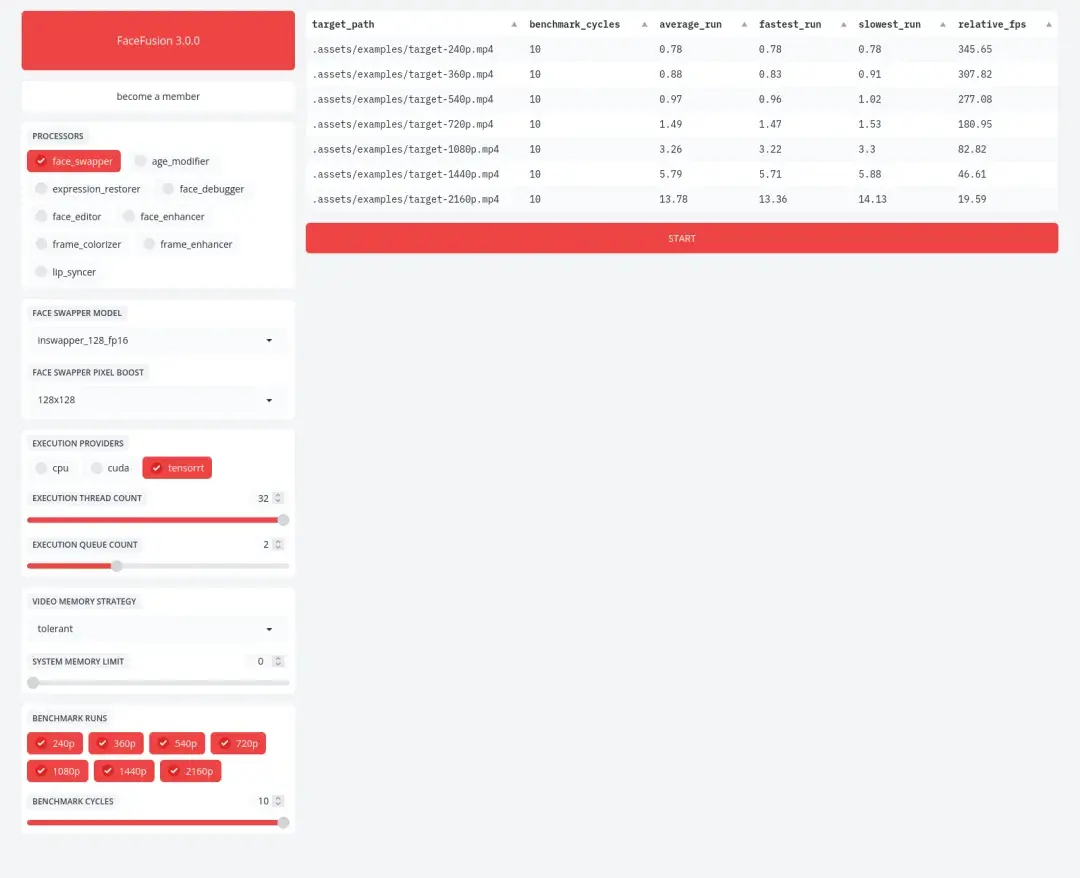
Task: Sort by average_run column arrow
Action: [744, 25]
